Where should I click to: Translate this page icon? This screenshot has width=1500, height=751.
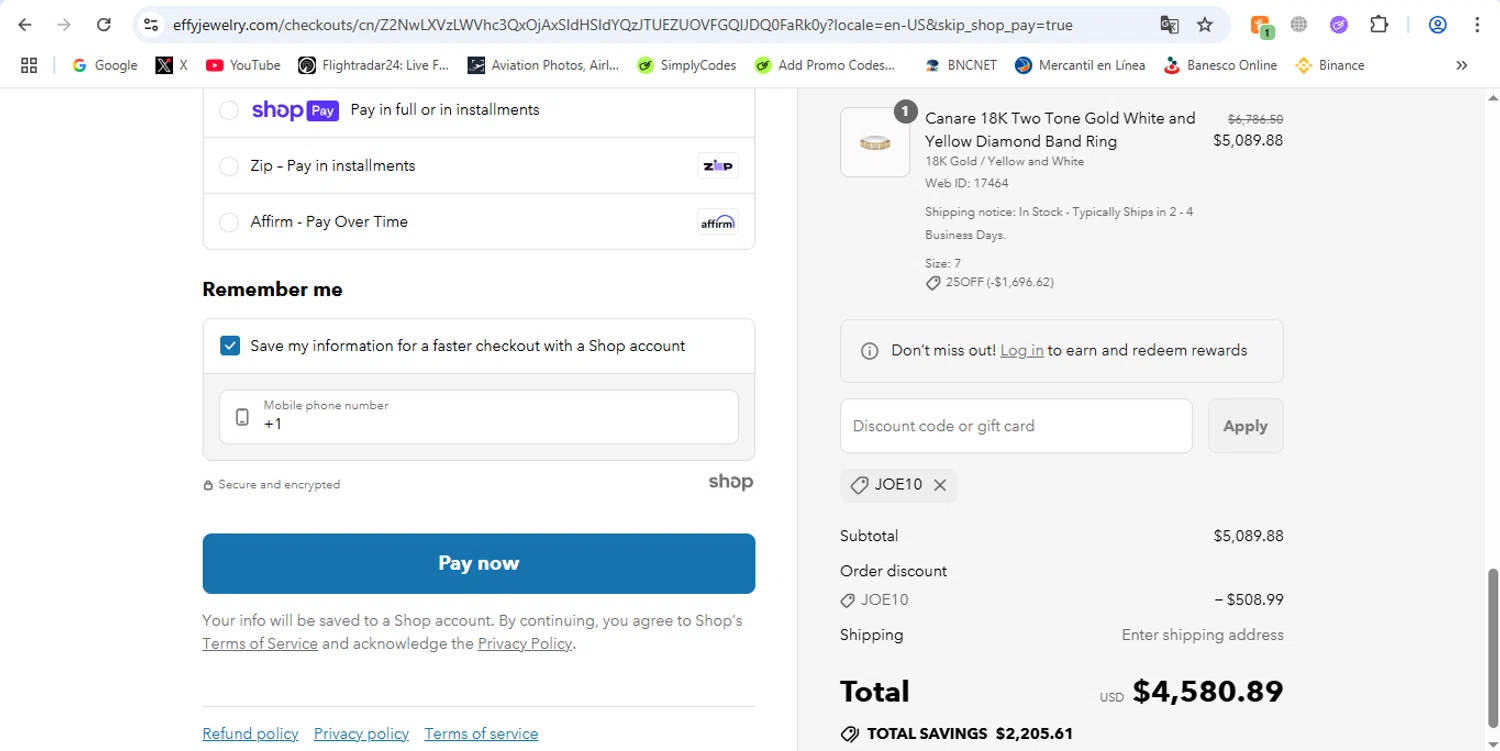point(1169,25)
